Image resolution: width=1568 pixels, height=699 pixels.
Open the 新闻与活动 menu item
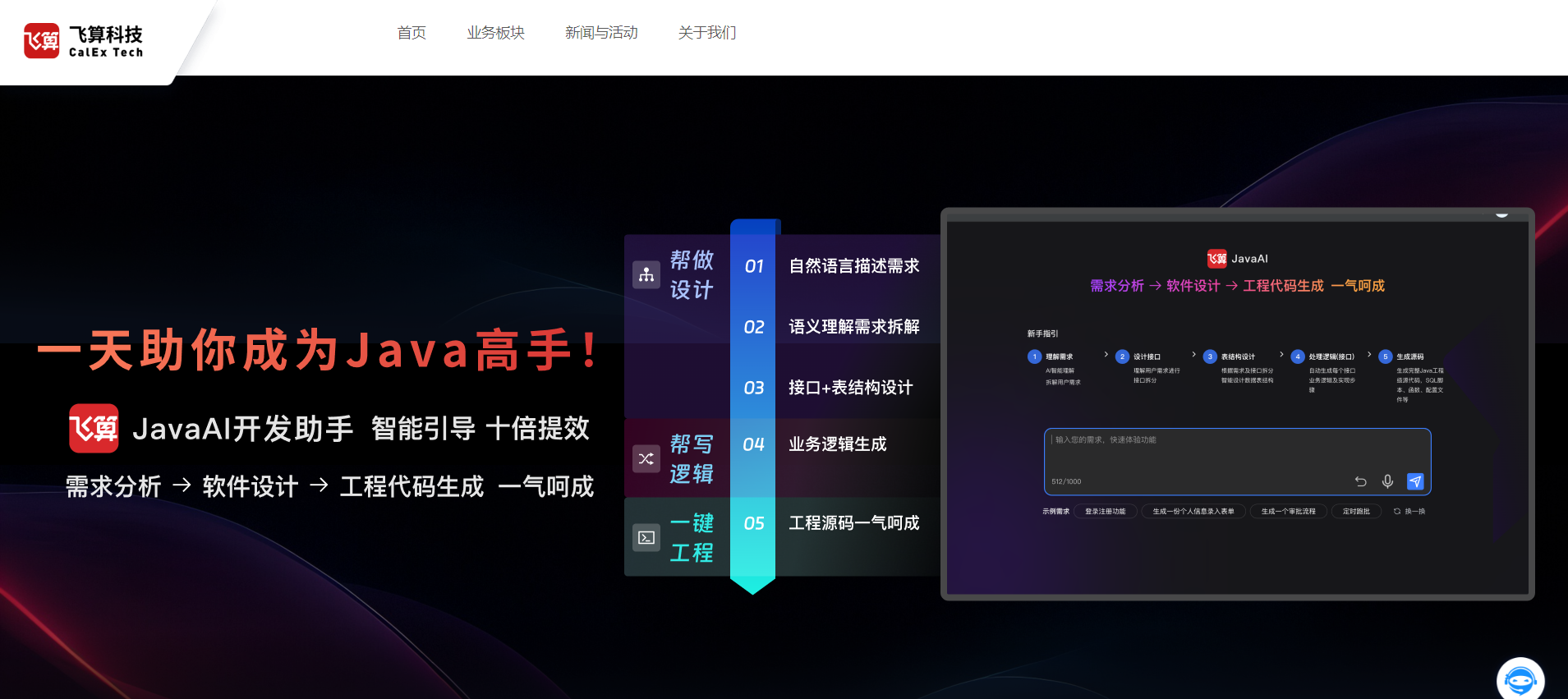click(601, 33)
